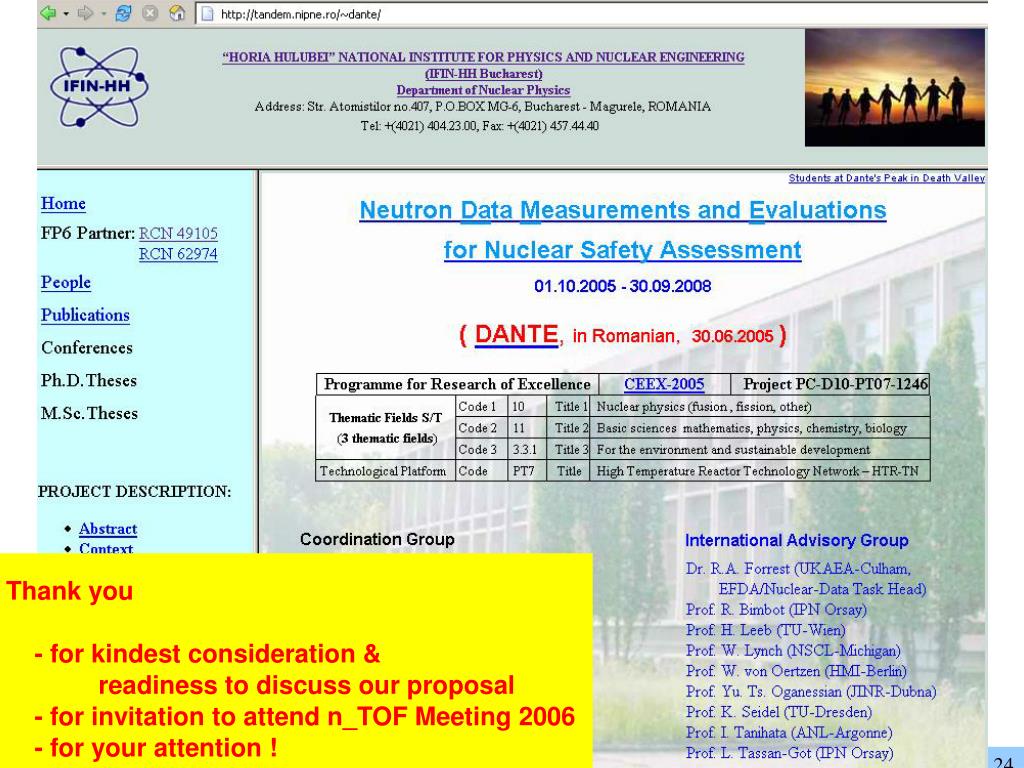Viewport: 1024px width, 768px height.
Task: Click the Nuclear physics (fusion, fission, other) cell
Action: tap(760, 407)
